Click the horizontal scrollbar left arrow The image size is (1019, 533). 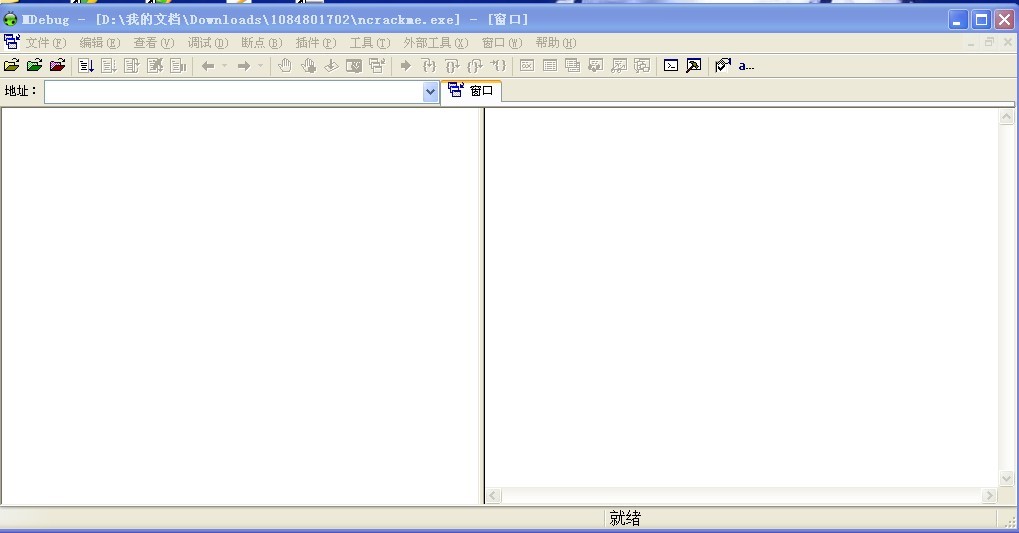[493, 496]
